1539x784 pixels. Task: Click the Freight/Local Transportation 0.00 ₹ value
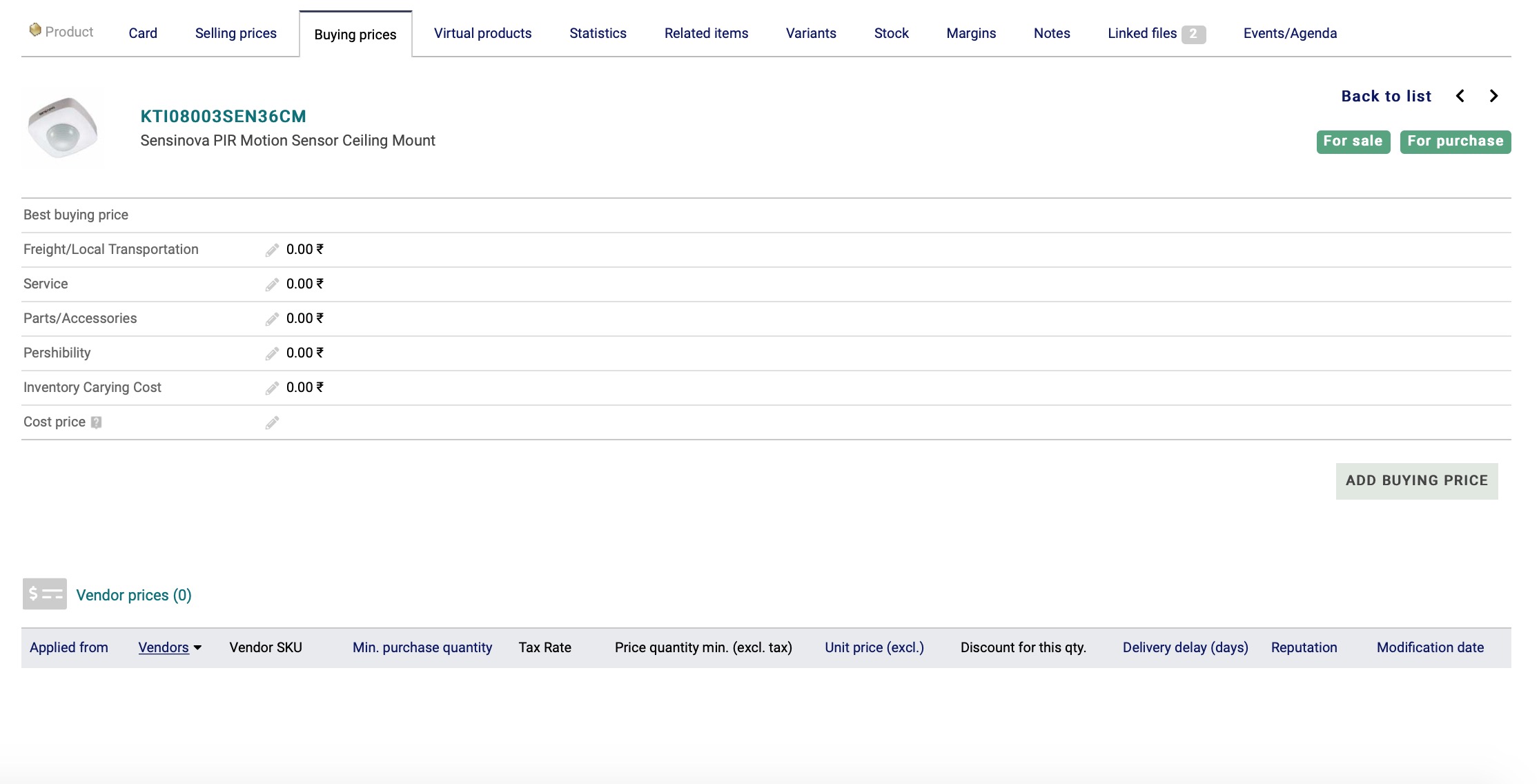305,249
